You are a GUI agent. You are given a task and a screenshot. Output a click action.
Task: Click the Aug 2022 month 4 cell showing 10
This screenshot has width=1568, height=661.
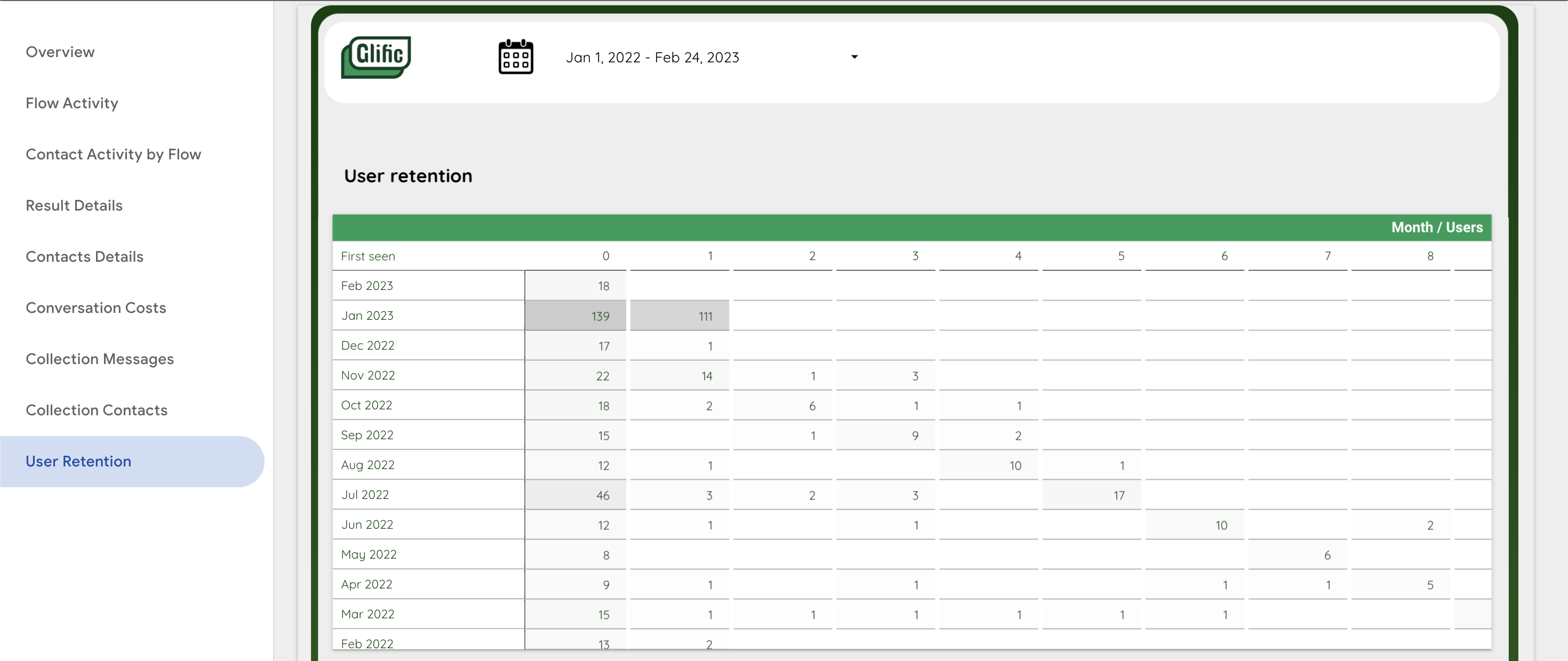[x=988, y=465]
